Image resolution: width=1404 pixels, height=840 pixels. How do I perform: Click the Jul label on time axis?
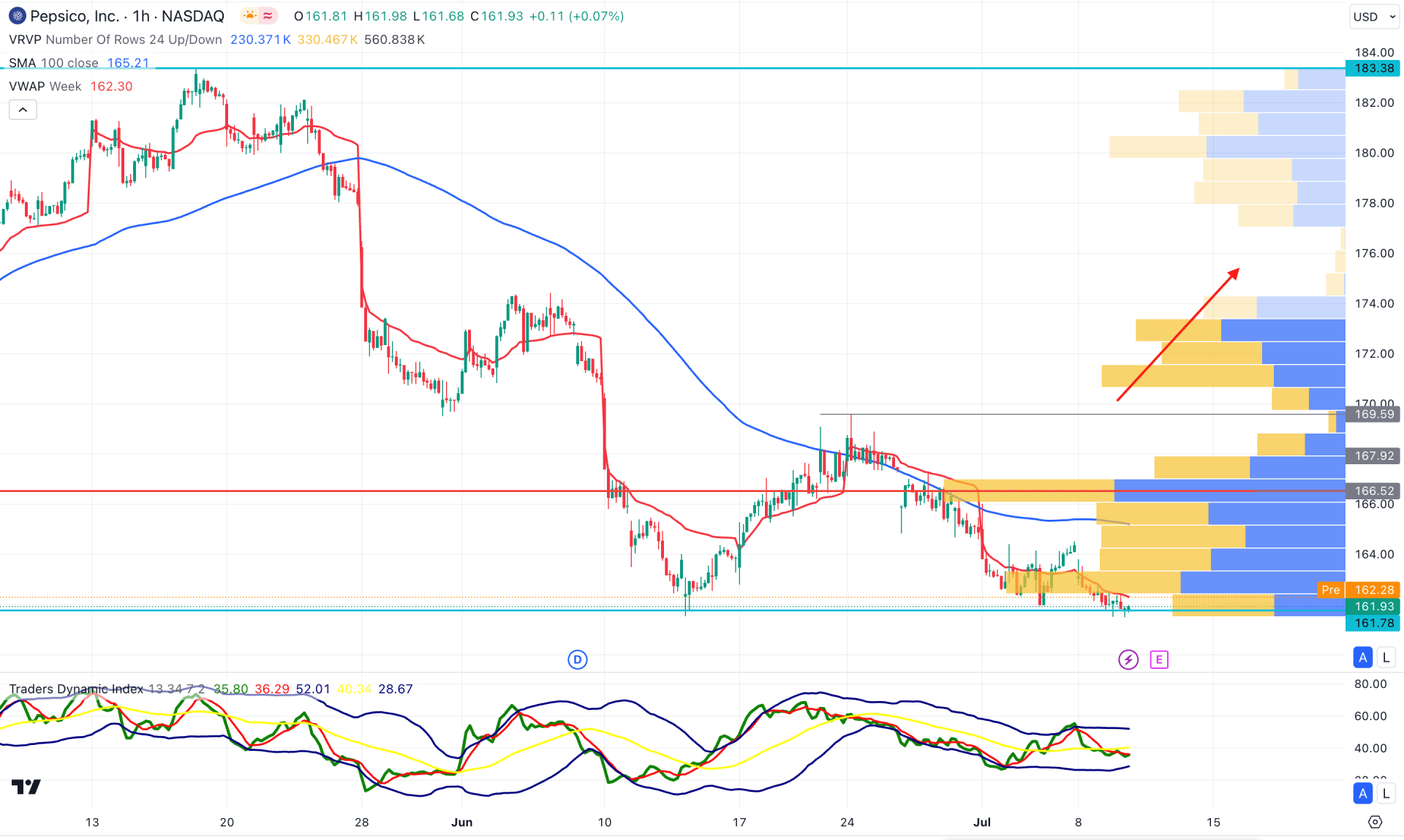click(982, 822)
